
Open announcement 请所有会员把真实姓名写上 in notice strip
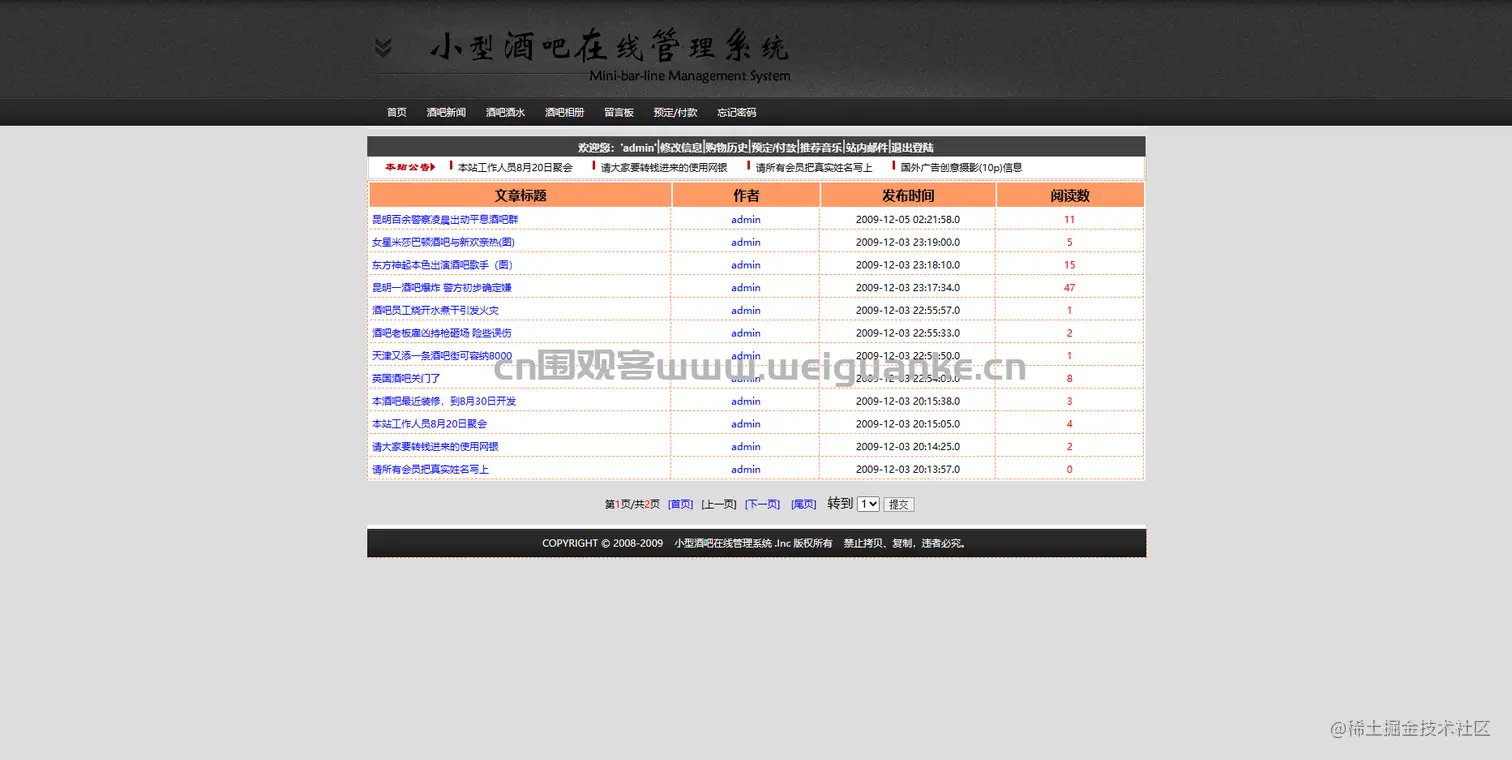[x=814, y=168]
